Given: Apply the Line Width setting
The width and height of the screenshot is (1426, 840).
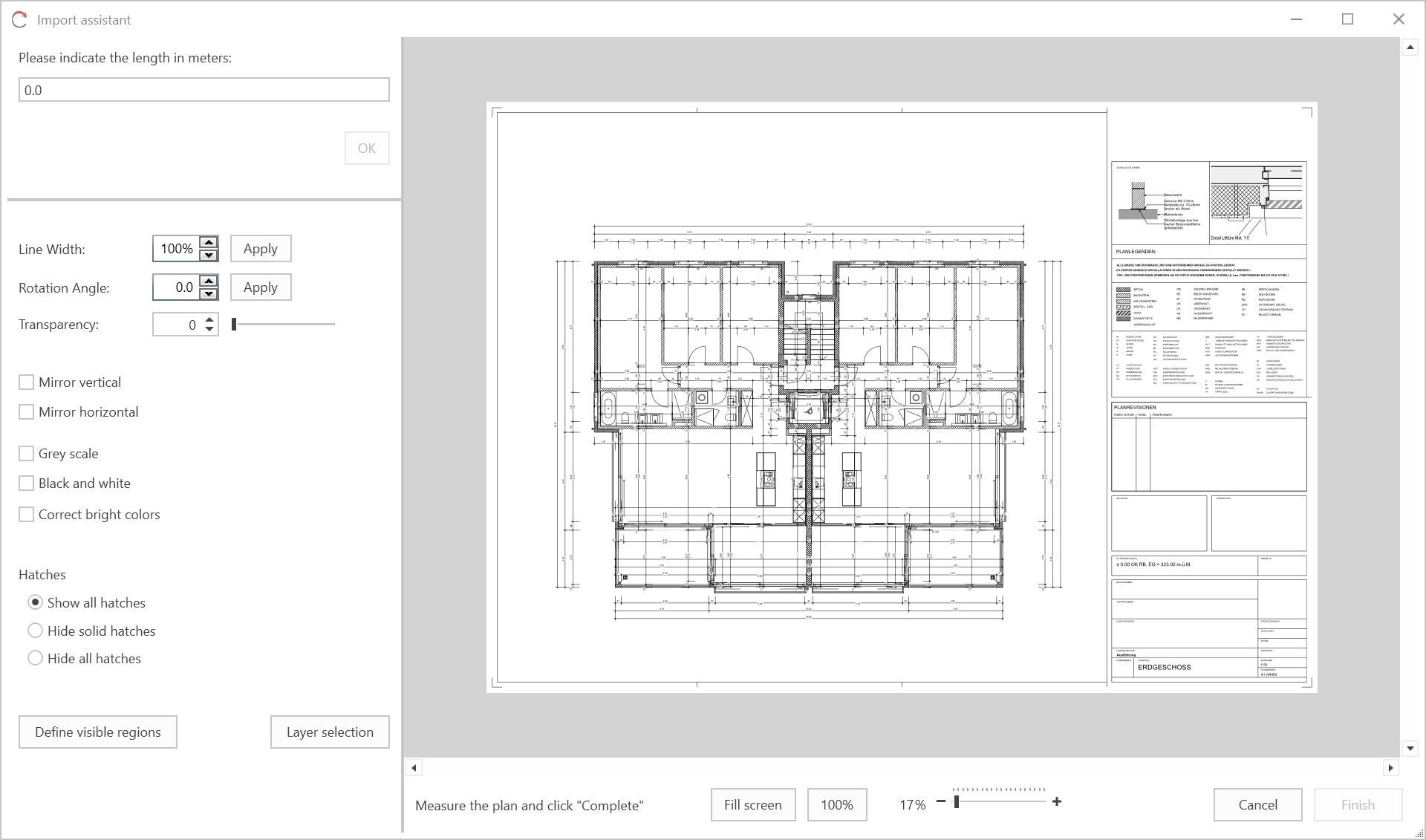Looking at the screenshot, I should (x=261, y=249).
